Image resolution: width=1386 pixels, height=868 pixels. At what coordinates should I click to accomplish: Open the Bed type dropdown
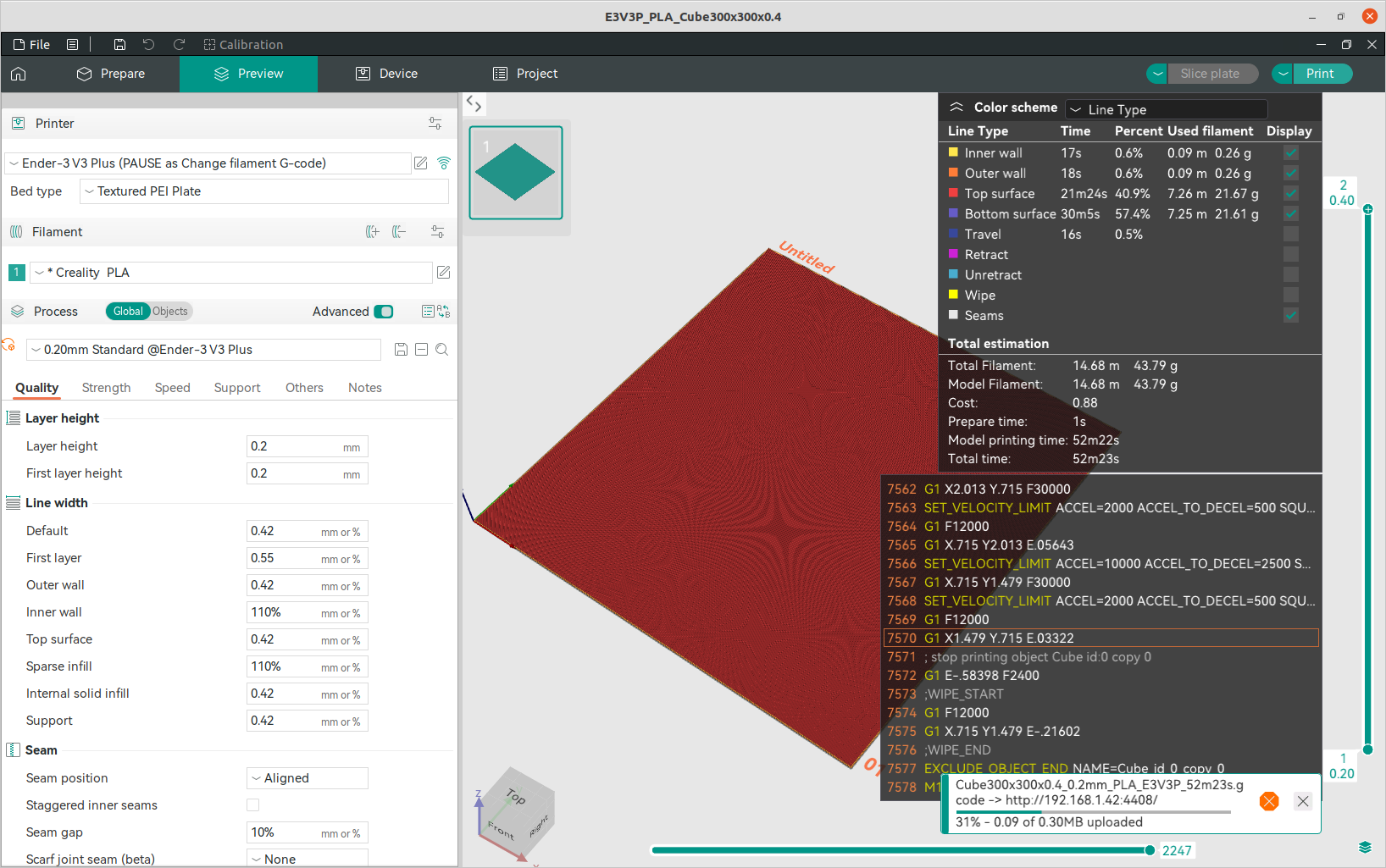[264, 191]
